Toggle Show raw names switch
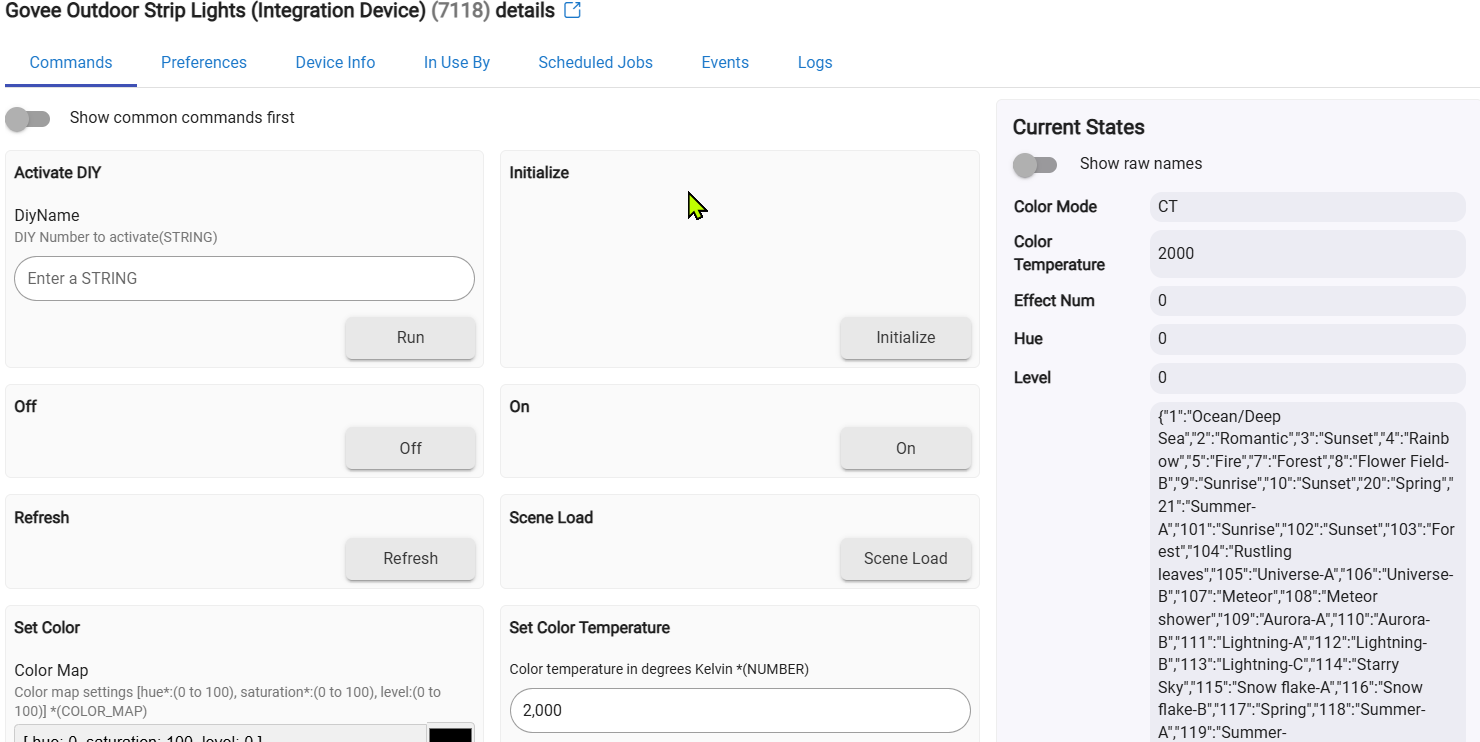 (x=1035, y=164)
